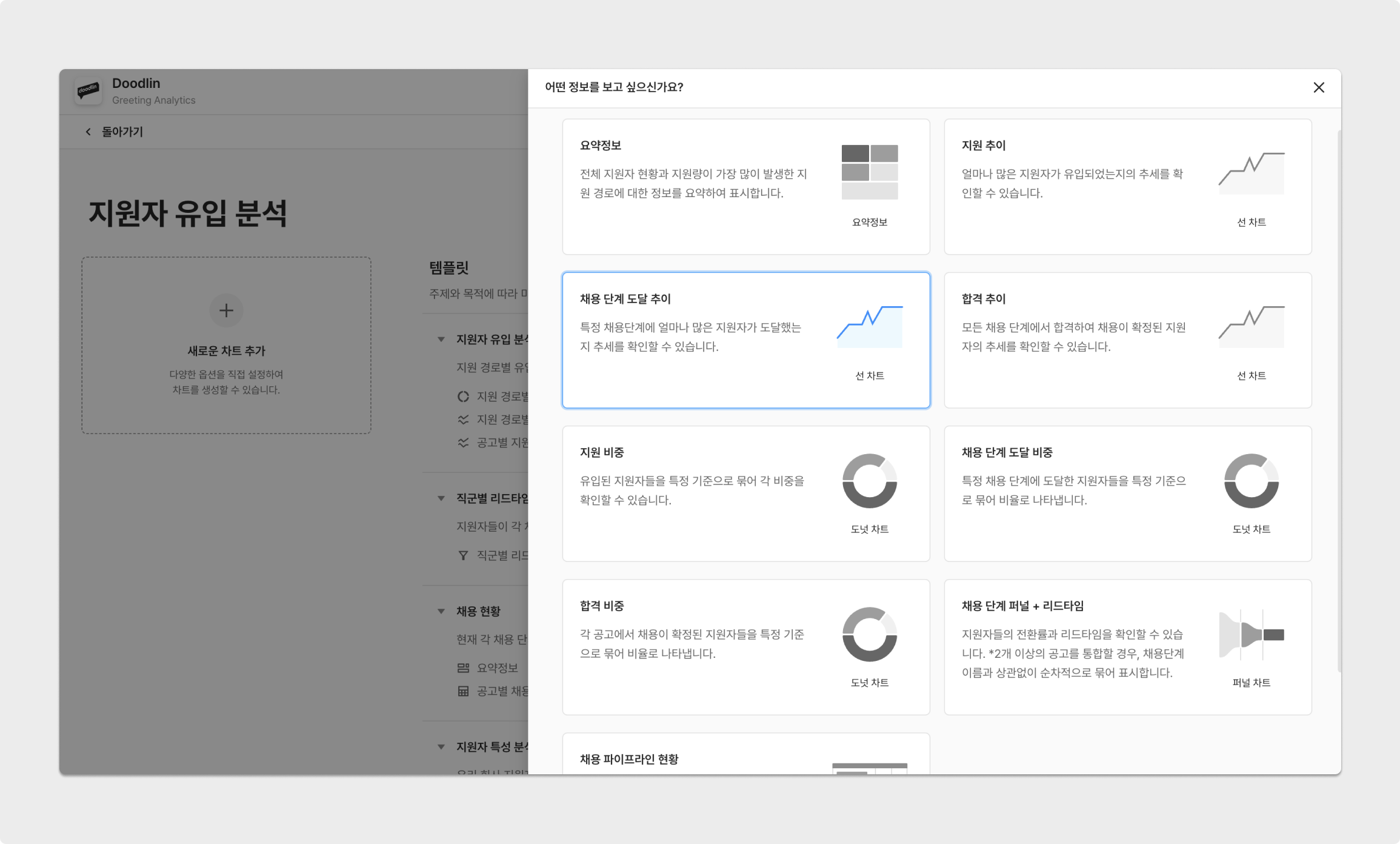1400x844 pixels.
Task: Click the filter icon beside 직군별 리드
Action: click(463, 555)
